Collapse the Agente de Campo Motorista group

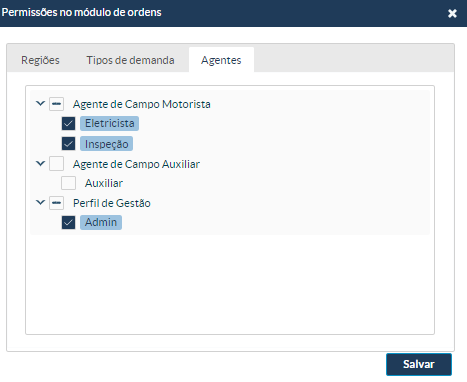click(x=40, y=103)
